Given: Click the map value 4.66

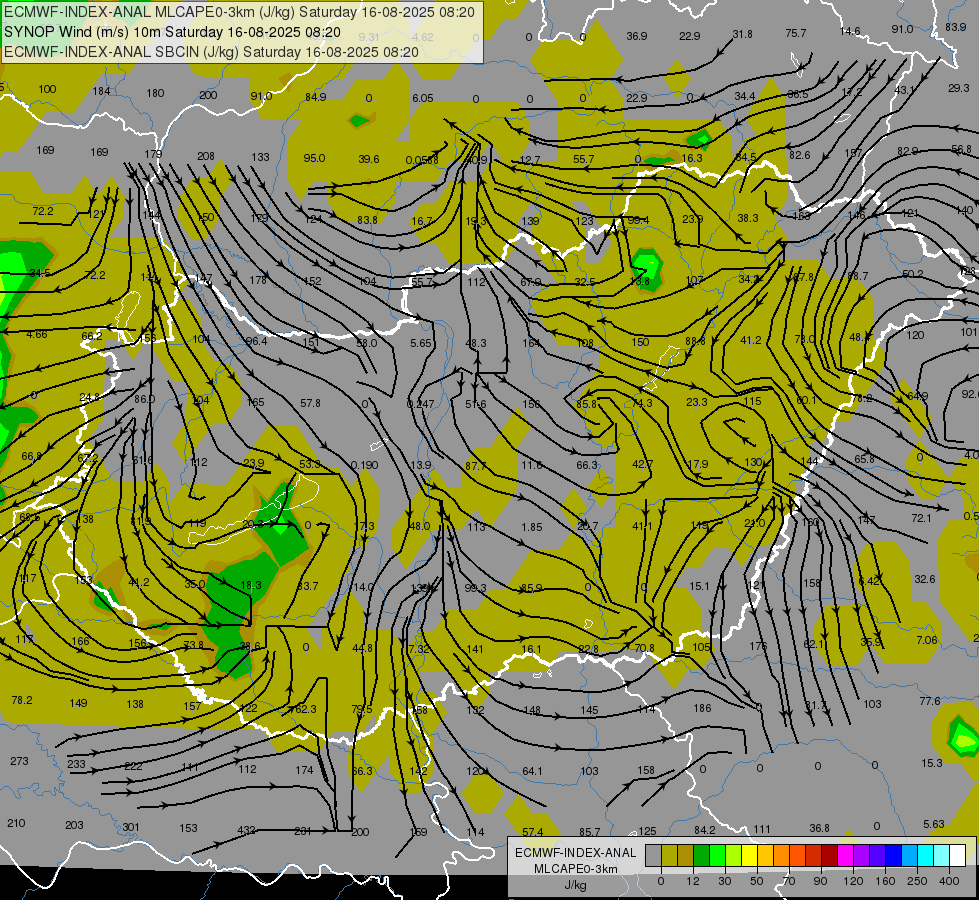Looking at the screenshot, I should (x=37, y=334).
